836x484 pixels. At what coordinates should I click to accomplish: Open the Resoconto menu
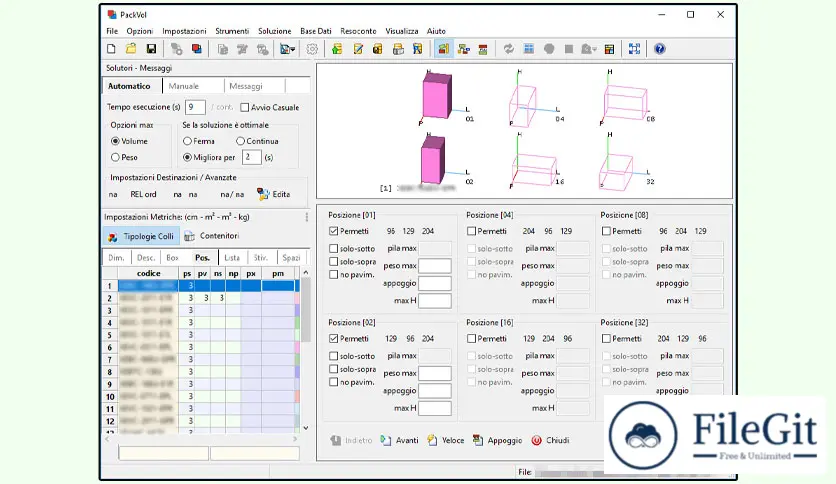click(358, 31)
